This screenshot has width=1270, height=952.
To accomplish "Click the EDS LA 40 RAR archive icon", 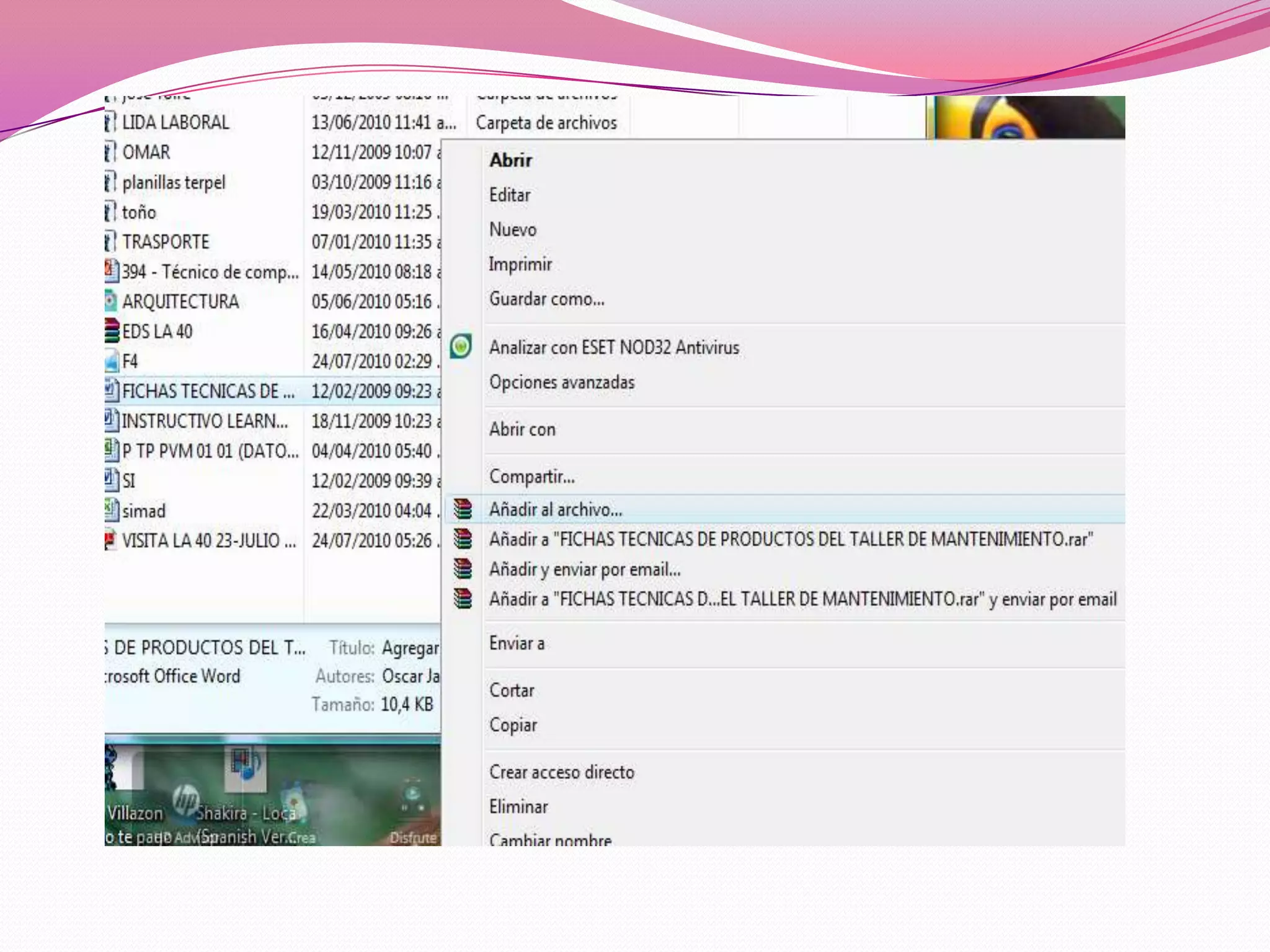I will pos(112,331).
